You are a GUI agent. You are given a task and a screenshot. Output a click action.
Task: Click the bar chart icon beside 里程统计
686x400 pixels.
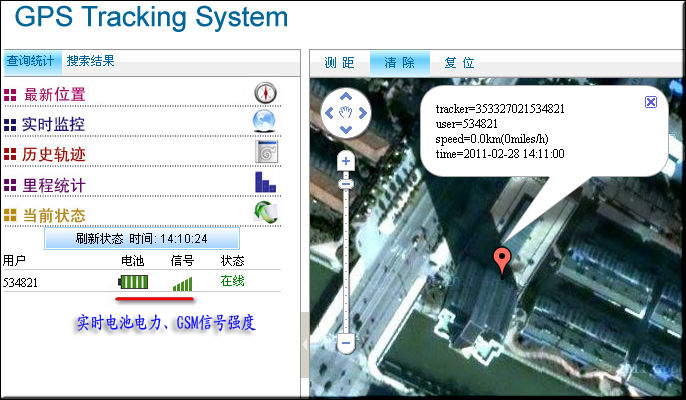point(265,182)
